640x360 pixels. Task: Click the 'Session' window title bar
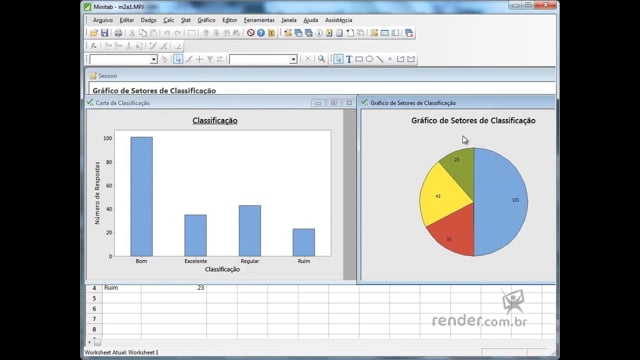coord(320,76)
